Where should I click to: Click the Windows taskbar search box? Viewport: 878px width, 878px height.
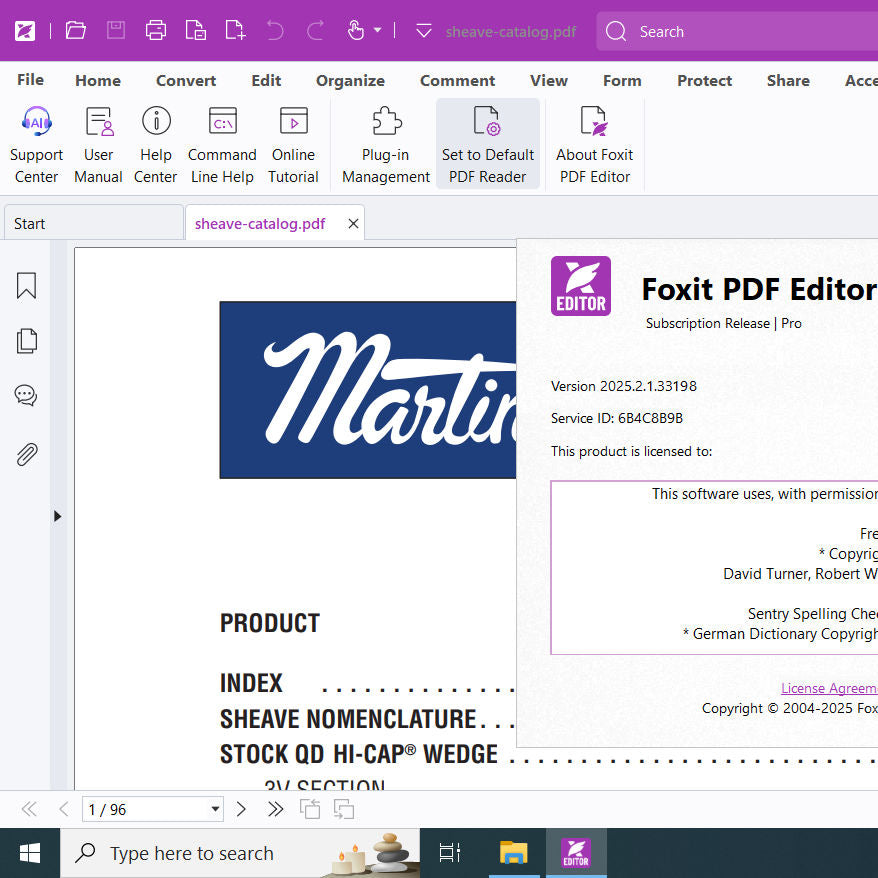pyautogui.click(x=240, y=853)
